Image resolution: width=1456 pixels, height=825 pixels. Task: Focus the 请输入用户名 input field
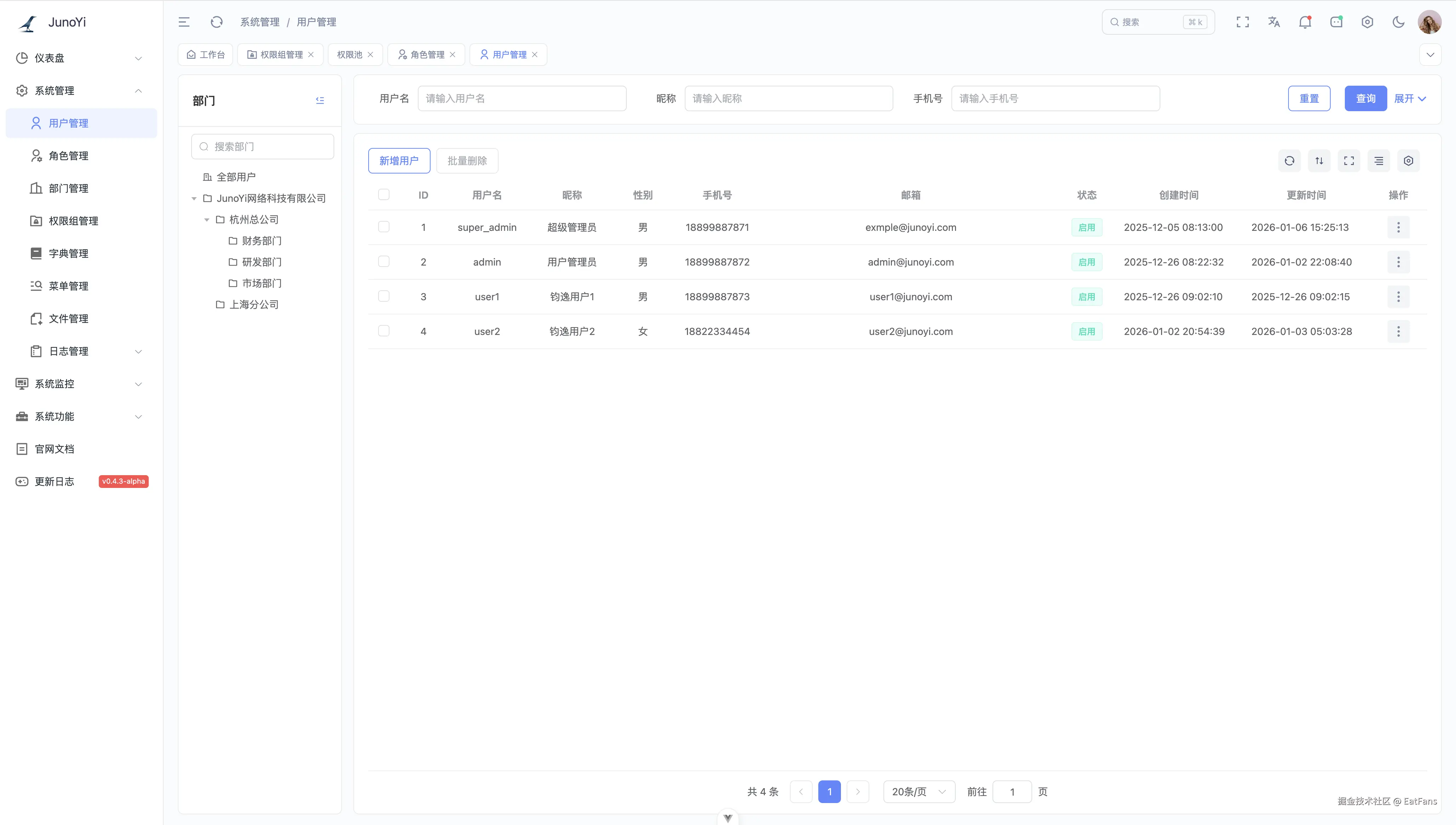[x=522, y=98]
